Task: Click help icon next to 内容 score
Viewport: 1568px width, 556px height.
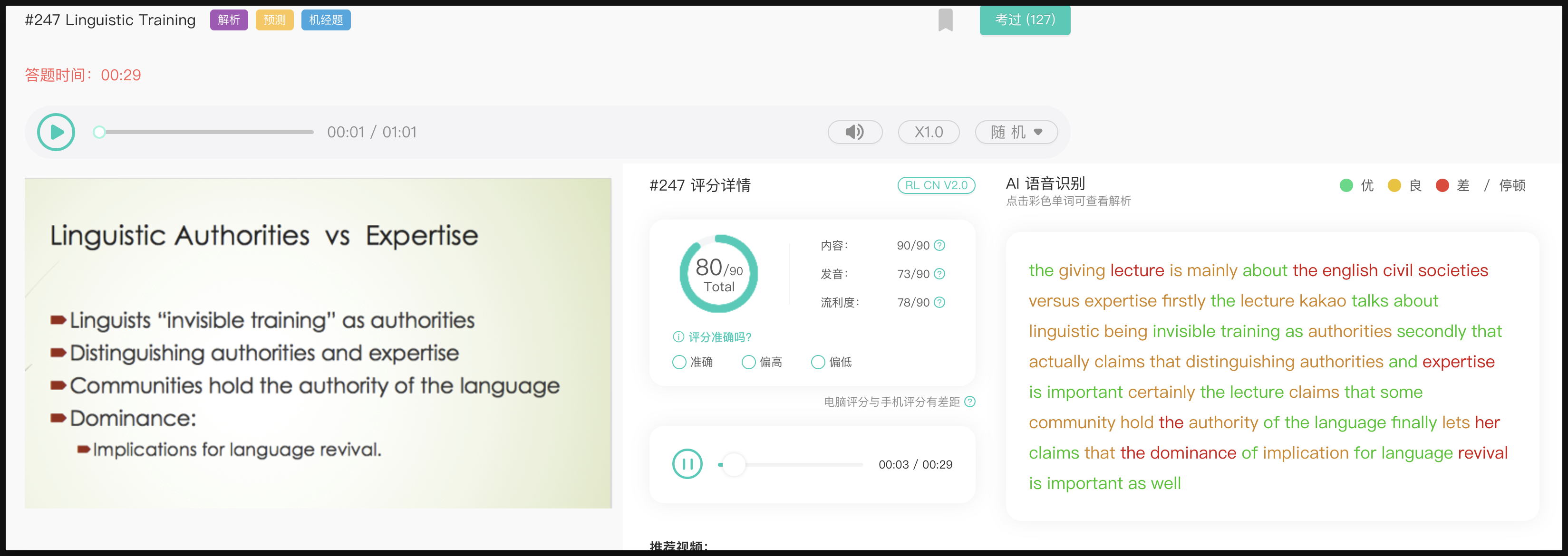Action: pyautogui.click(x=939, y=245)
